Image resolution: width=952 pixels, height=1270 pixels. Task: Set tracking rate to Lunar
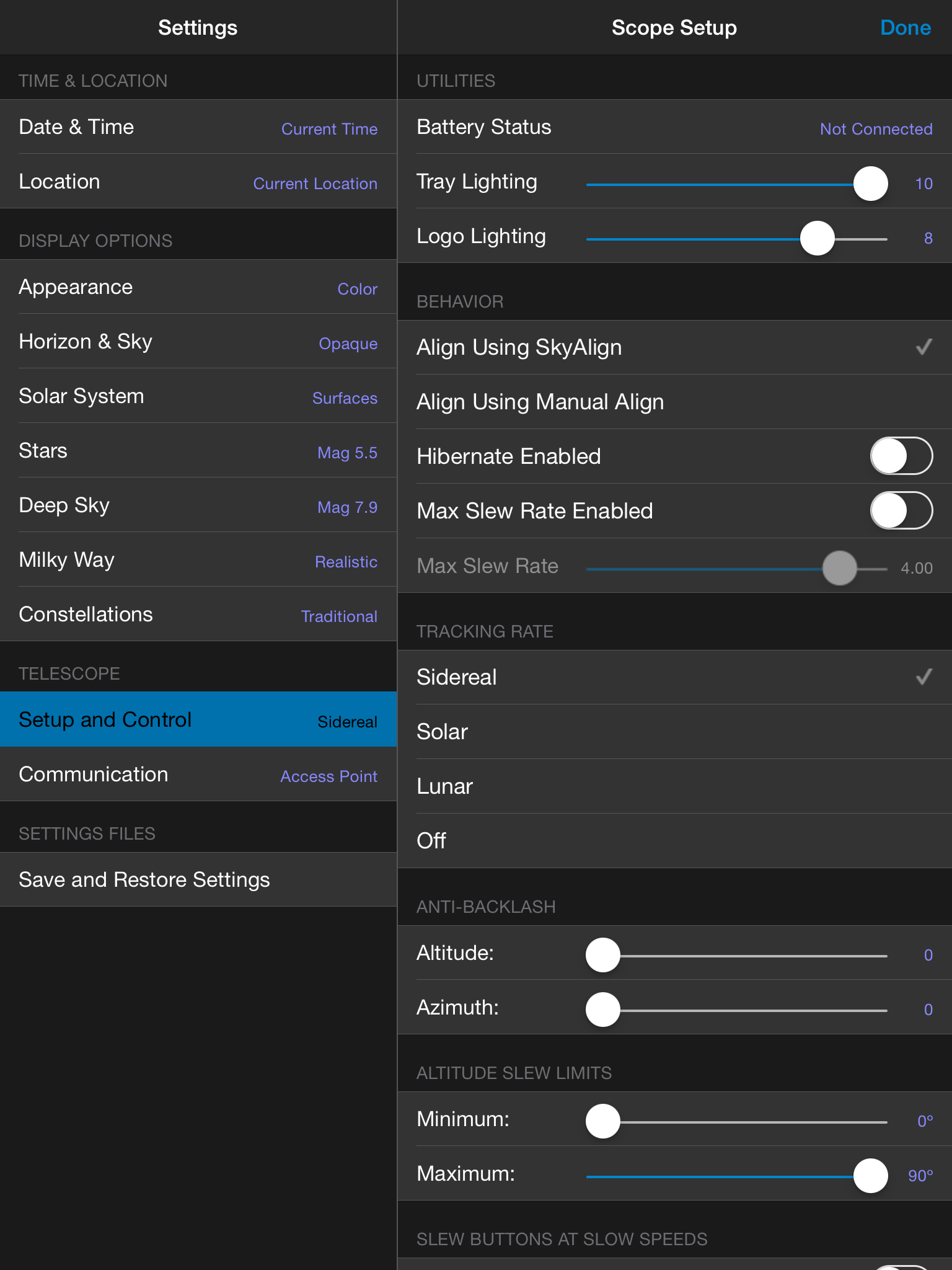674,786
